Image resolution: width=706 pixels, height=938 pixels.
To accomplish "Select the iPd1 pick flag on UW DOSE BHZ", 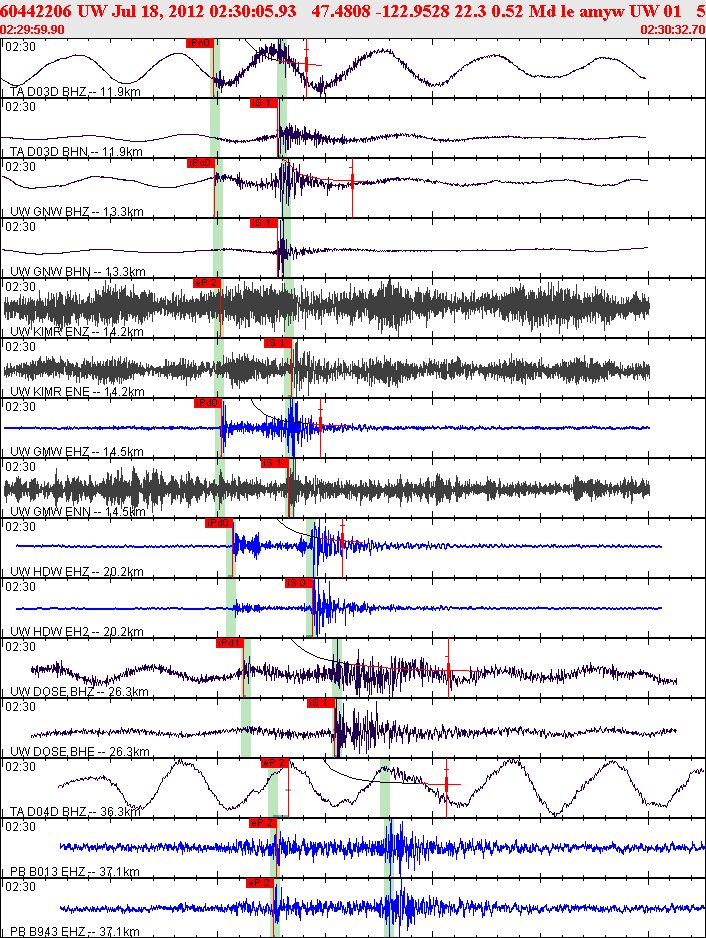I will (x=229, y=643).
